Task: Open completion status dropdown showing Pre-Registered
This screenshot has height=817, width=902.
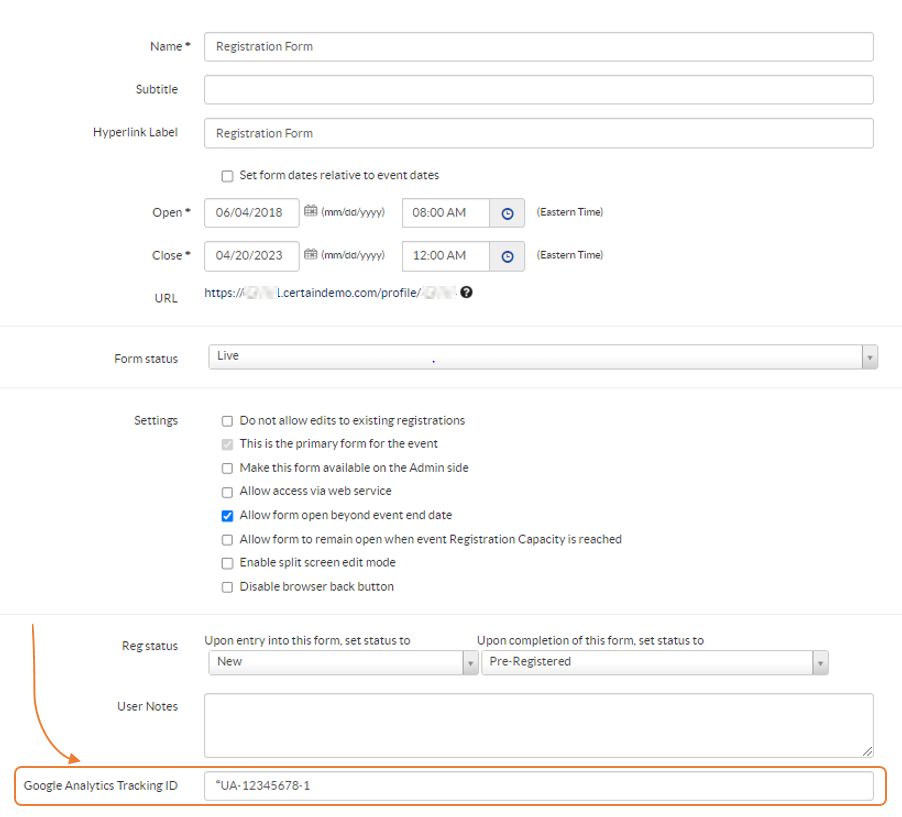Action: pos(655,663)
